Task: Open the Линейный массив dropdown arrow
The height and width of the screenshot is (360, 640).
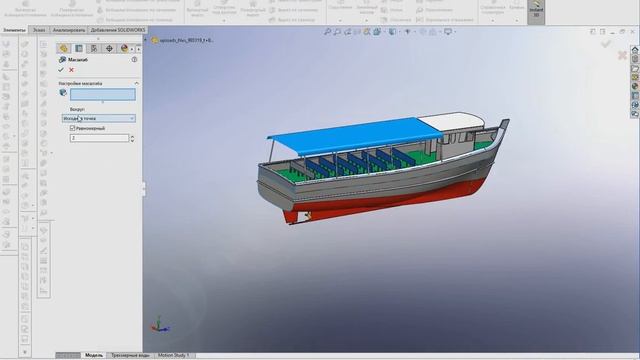Action: tap(366, 20)
